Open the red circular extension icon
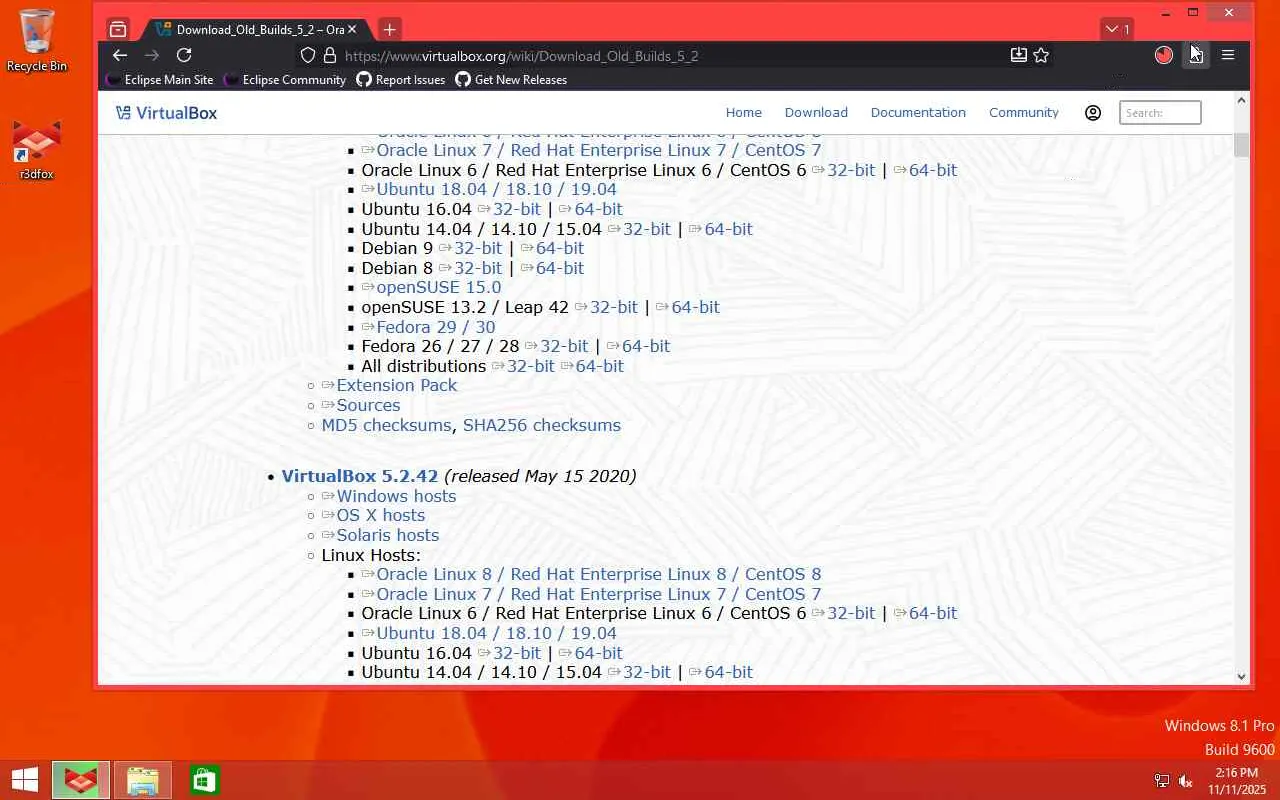The height and width of the screenshot is (800, 1280). pyautogui.click(x=1163, y=56)
